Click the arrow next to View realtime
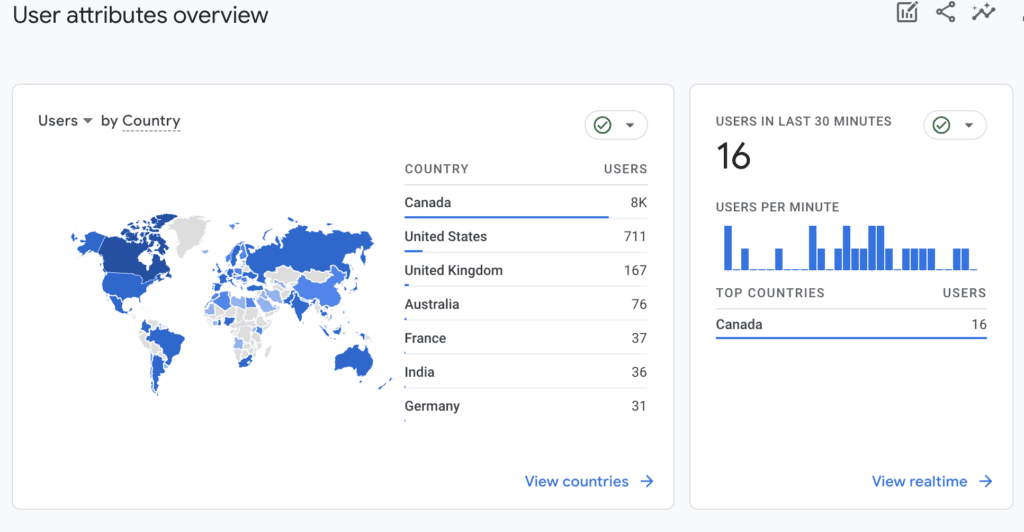This screenshot has width=1024, height=532. click(x=985, y=481)
